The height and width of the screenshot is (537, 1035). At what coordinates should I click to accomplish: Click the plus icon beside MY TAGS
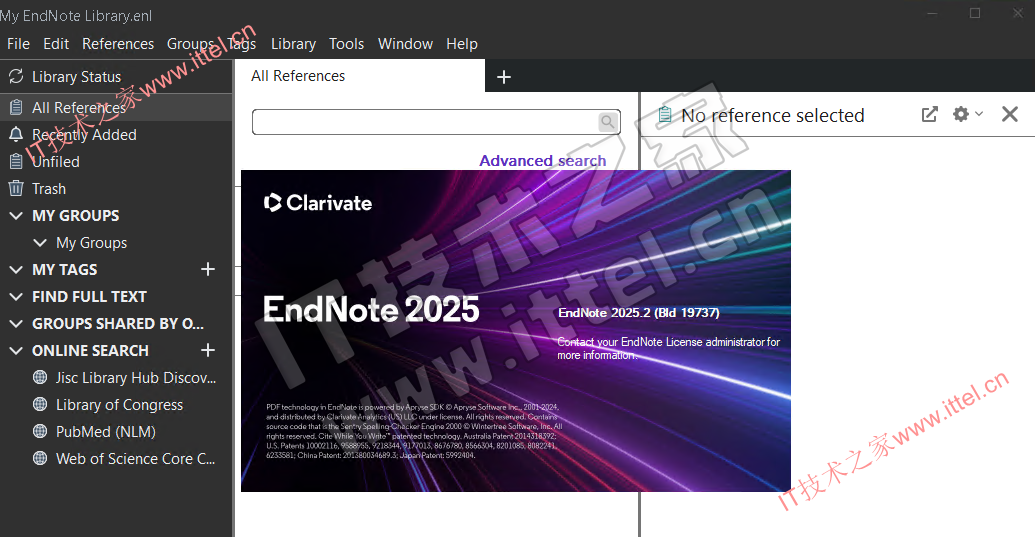tap(208, 269)
